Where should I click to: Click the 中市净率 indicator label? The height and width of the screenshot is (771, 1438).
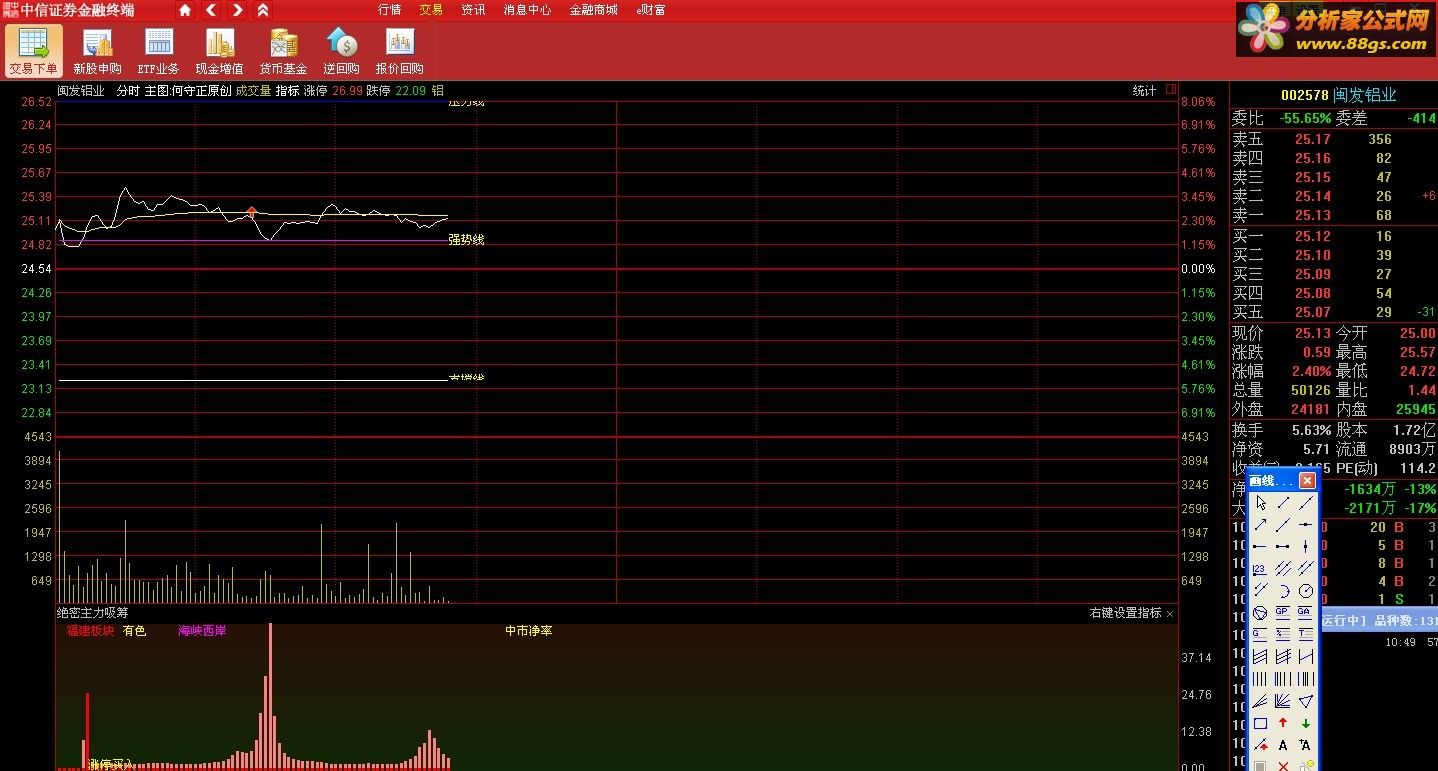tap(528, 631)
